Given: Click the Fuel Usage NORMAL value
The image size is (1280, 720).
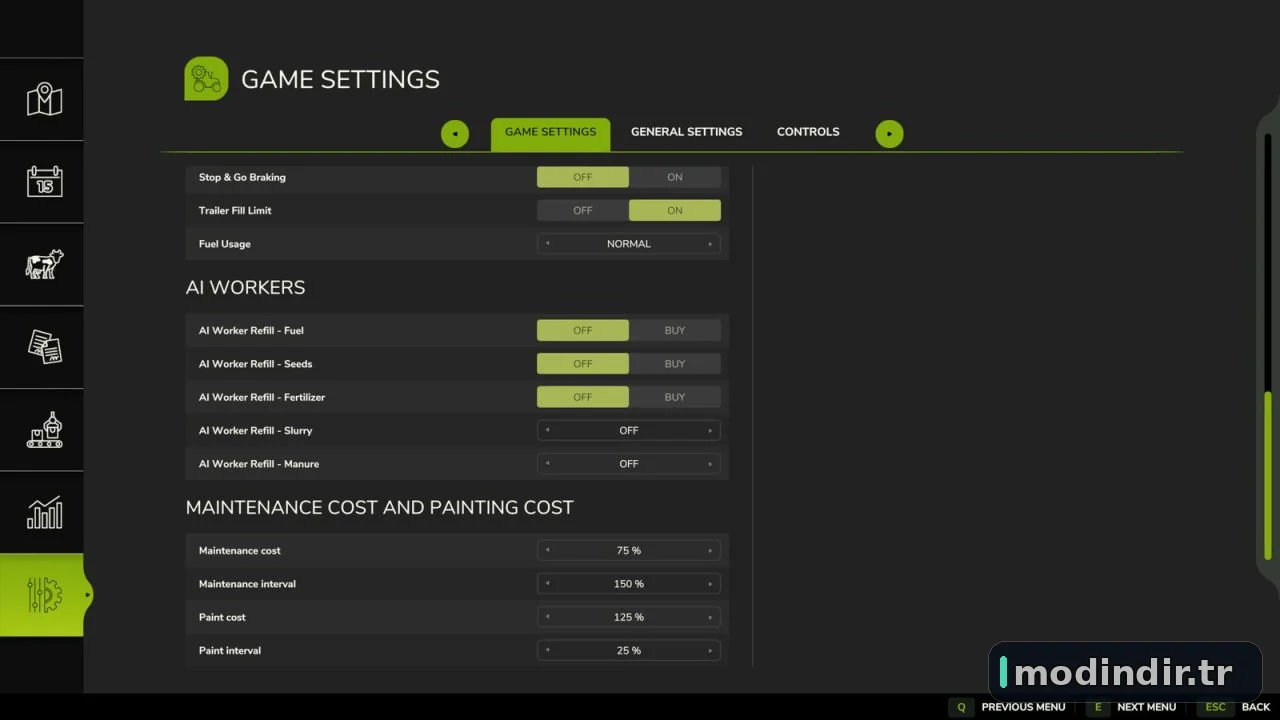Looking at the screenshot, I should coord(629,244).
